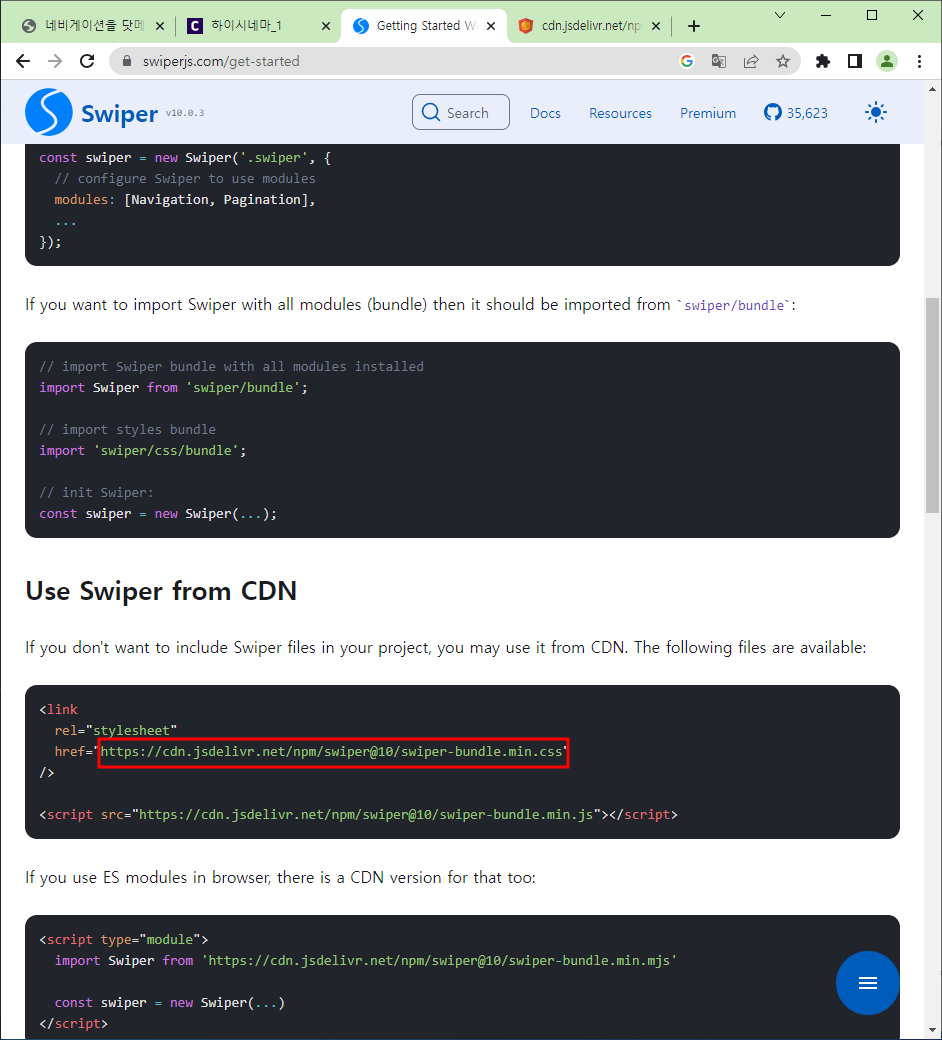The height and width of the screenshot is (1040, 942).
Task: Close the 하이시네마_1 tab
Action: [x=326, y=26]
